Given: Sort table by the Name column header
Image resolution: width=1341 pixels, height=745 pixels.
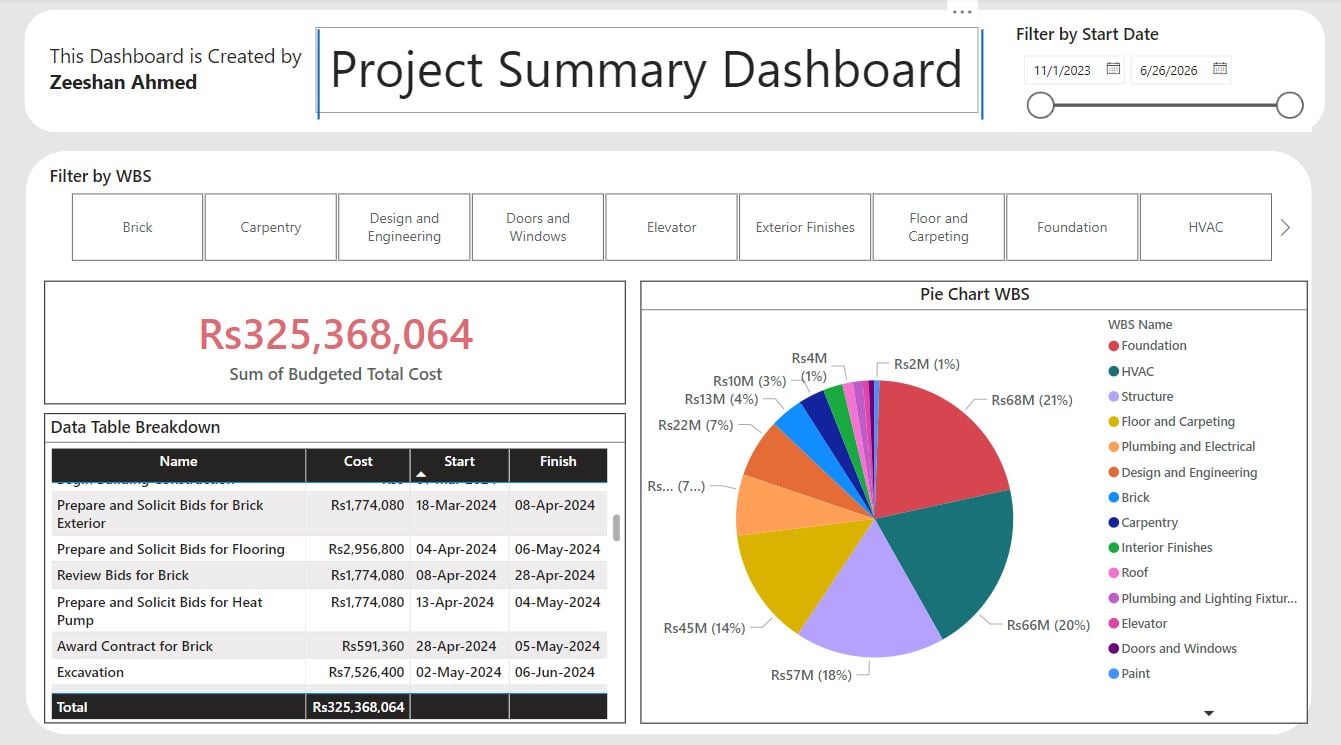Looking at the screenshot, I should click(x=178, y=462).
